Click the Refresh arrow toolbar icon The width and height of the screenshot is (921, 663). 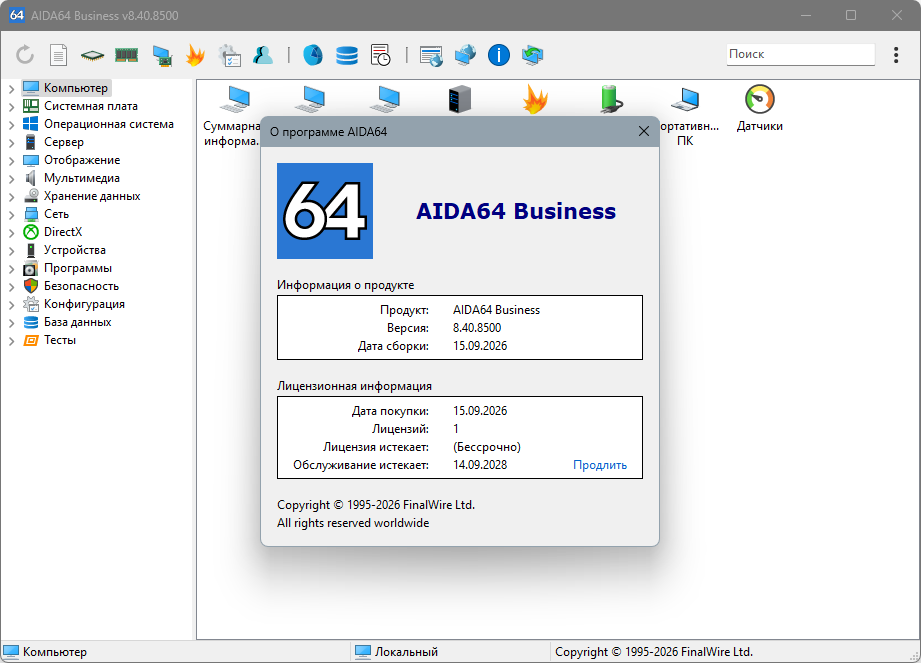tap(25, 55)
